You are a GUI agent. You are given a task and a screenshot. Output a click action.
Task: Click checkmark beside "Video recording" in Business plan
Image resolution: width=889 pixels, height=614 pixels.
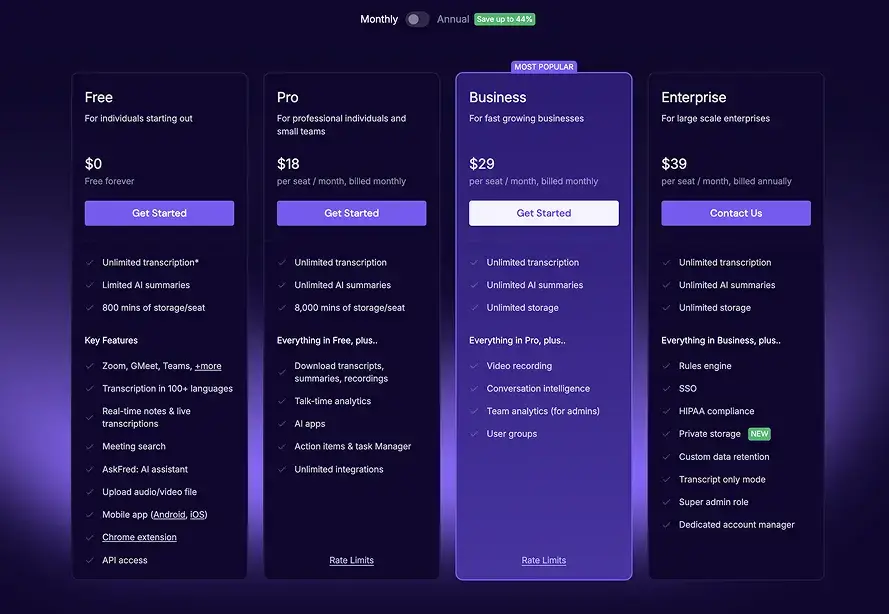(x=474, y=365)
